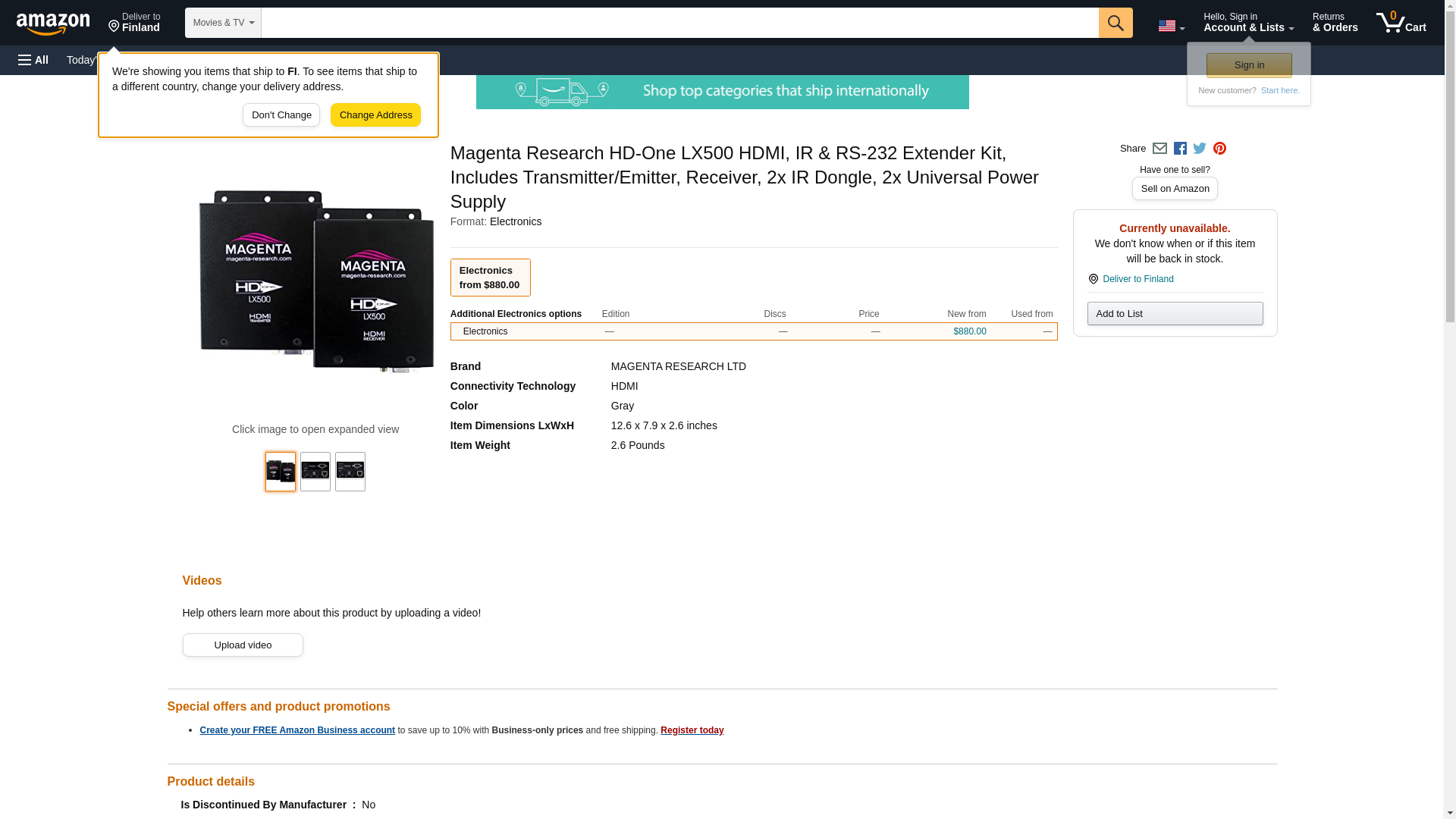Open the All hamburger menu
Image resolution: width=1456 pixels, height=819 pixels.
(x=33, y=60)
